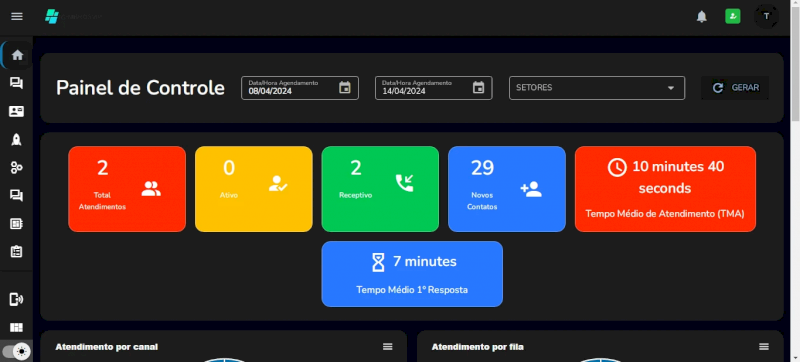
Task: Click the Total Atendimentos red card
Action: pos(127,189)
